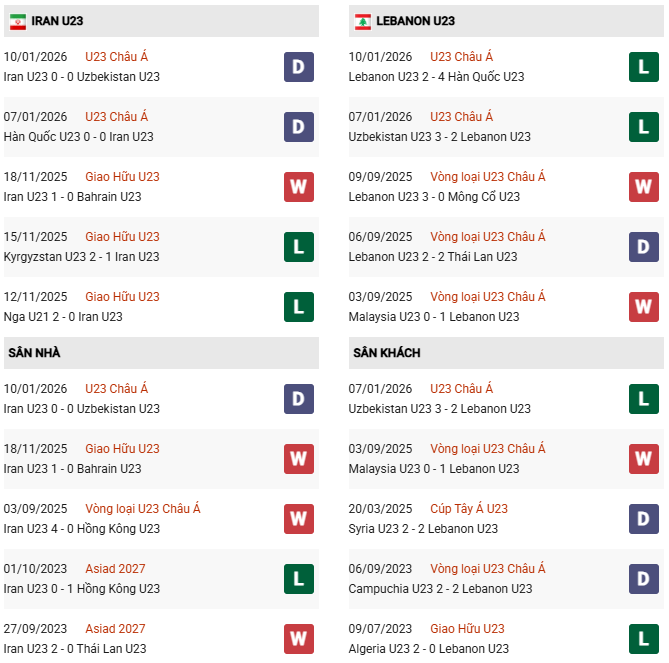Click L badge for Lebanon U23 2-4 Hàn Quốc

click(x=643, y=67)
